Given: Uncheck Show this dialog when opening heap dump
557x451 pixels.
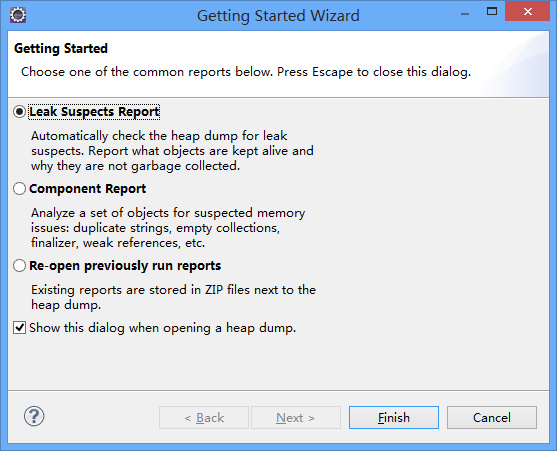Looking at the screenshot, I should 19,327.
